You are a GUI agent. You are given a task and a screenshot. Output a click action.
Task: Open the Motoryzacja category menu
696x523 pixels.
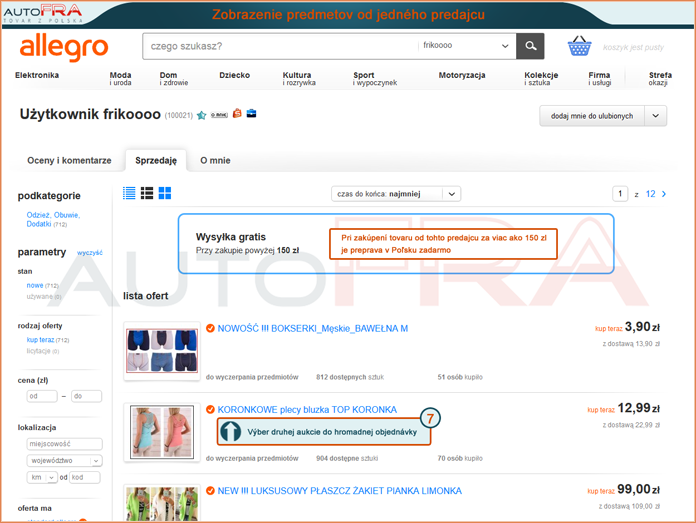click(x=462, y=75)
